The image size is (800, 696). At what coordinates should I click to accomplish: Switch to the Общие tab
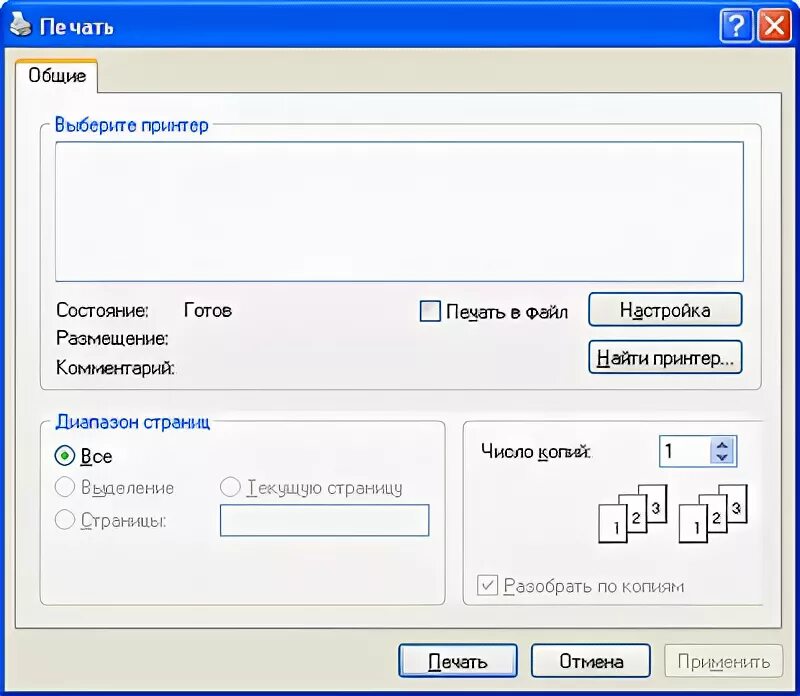pyautogui.click(x=57, y=76)
